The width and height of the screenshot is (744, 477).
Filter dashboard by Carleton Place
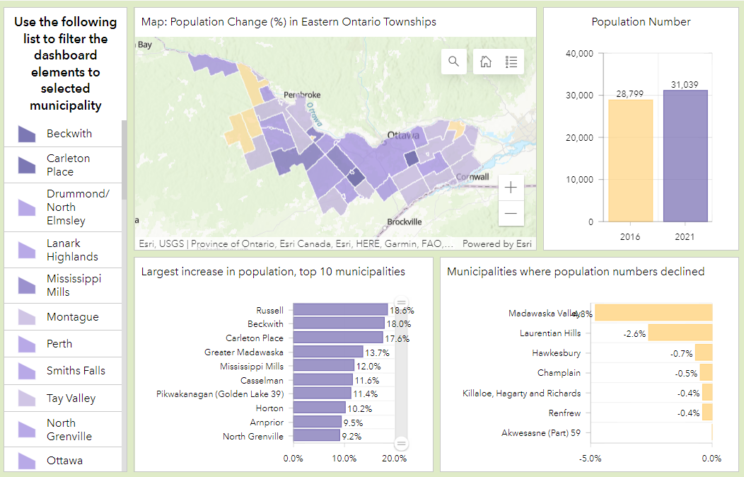63,165
